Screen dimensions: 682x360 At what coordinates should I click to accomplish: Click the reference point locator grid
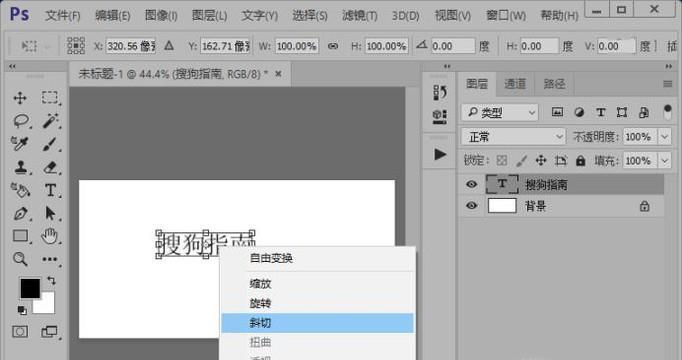tap(76, 46)
